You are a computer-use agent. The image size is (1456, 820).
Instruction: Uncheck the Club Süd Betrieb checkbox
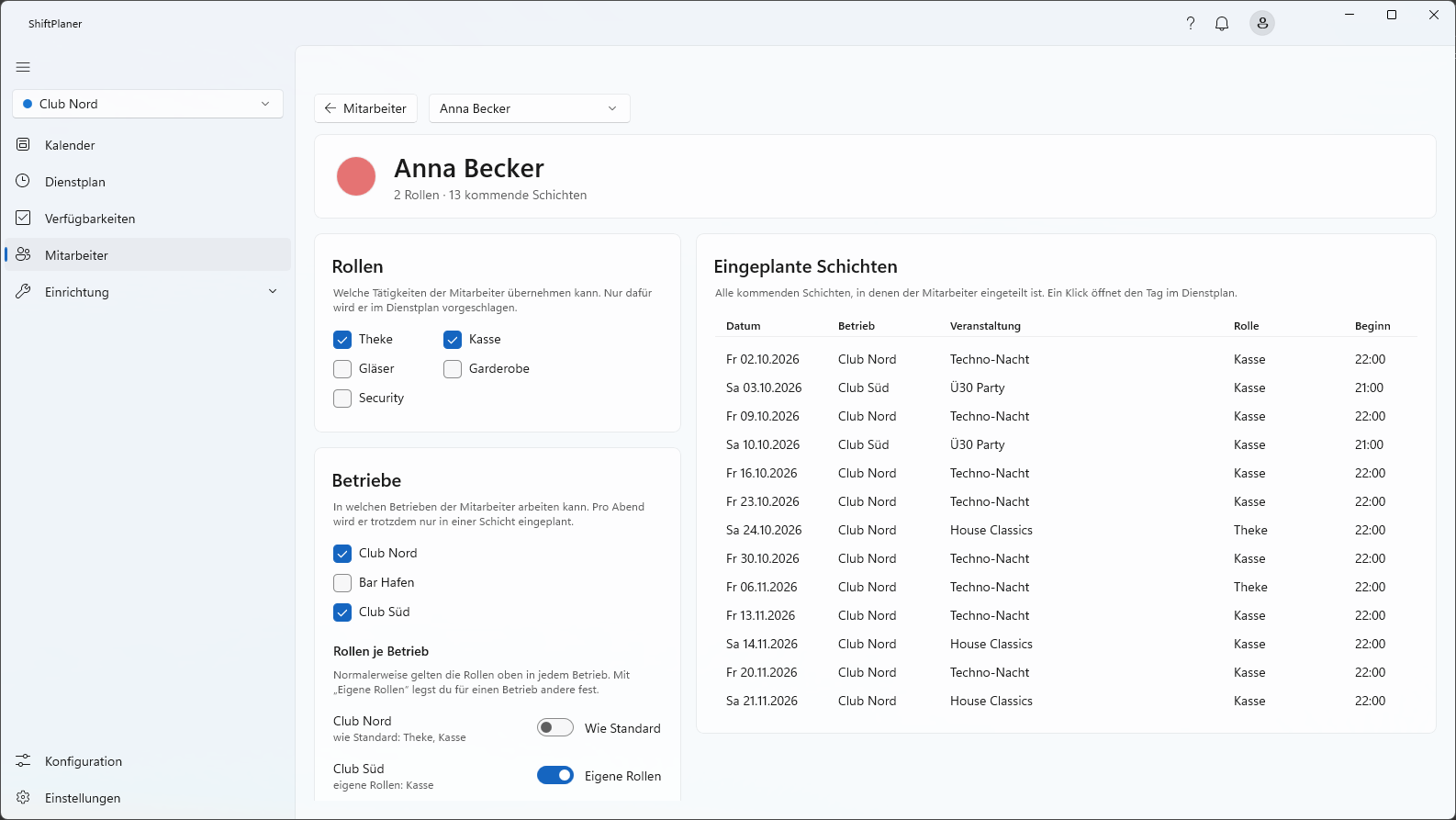coord(342,612)
